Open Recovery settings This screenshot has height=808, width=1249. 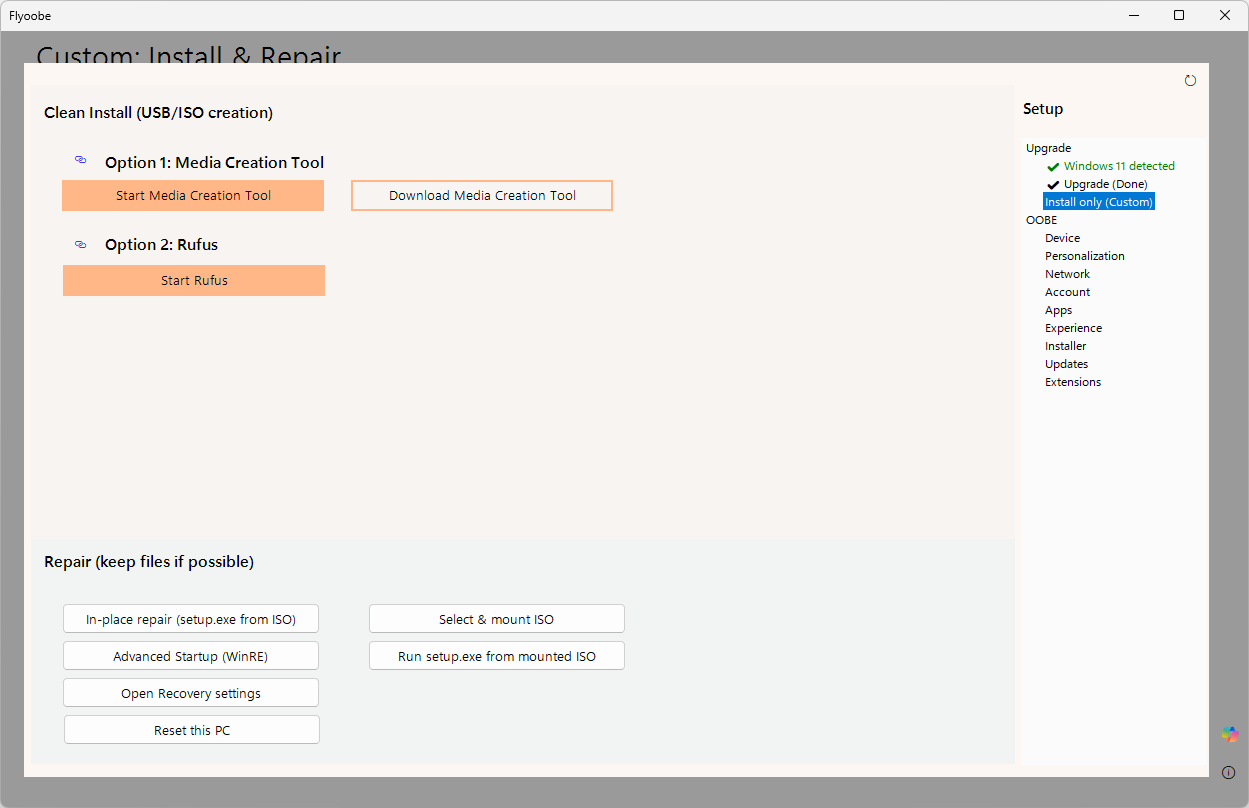(x=191, y=694)
